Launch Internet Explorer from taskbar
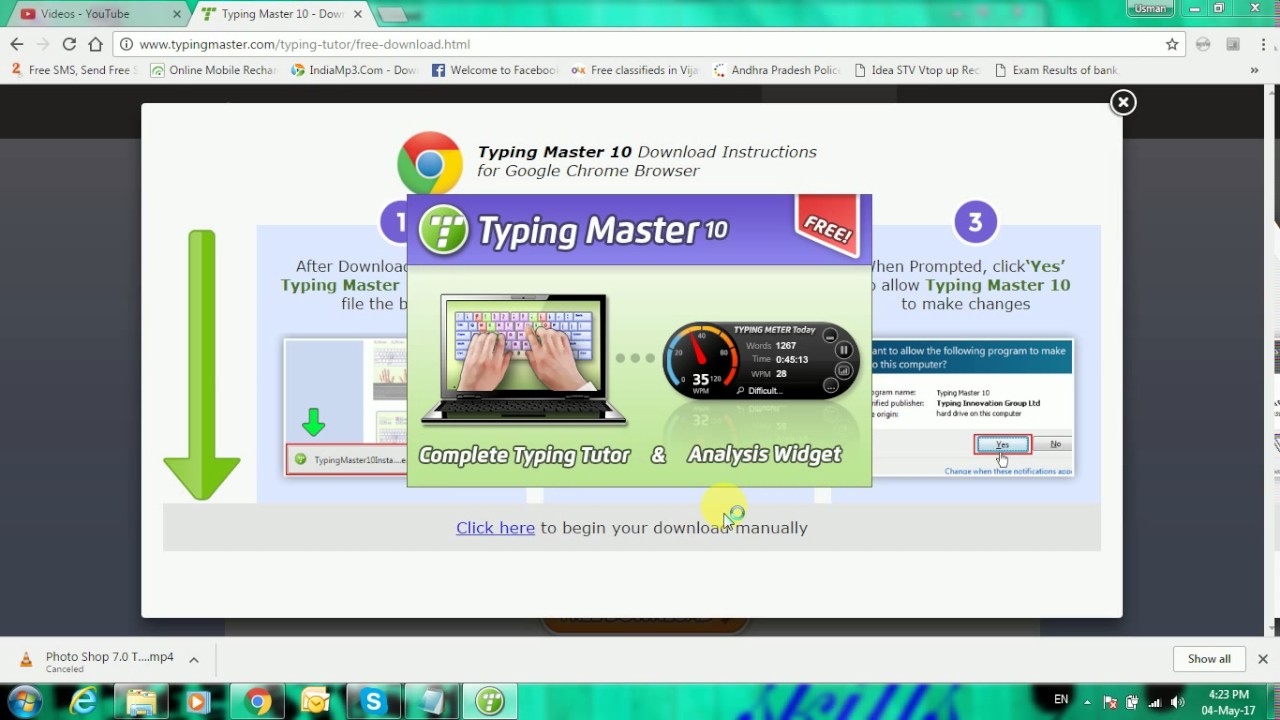 [x=83, y=702]
